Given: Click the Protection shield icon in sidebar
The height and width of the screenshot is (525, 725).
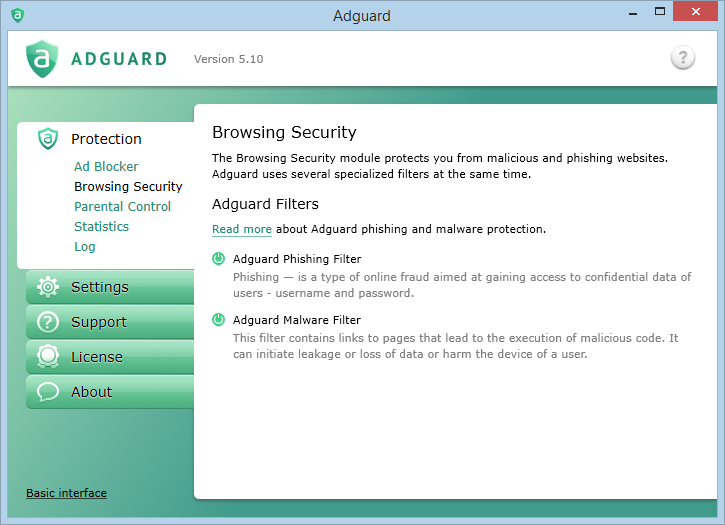Looking at the screenshot, I should pyautogui.click(x=48, y=139).
